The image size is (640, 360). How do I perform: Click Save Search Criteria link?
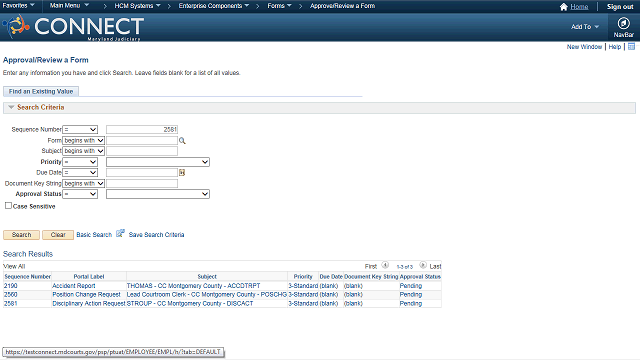pos(156,235)
